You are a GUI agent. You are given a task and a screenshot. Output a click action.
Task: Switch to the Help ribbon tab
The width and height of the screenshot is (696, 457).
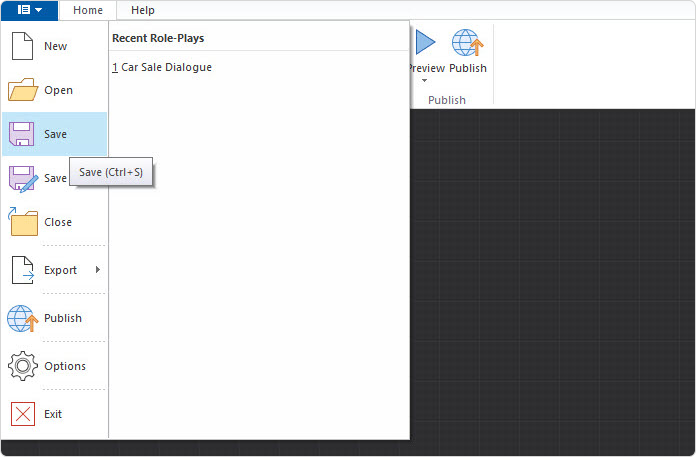point(142,10)
